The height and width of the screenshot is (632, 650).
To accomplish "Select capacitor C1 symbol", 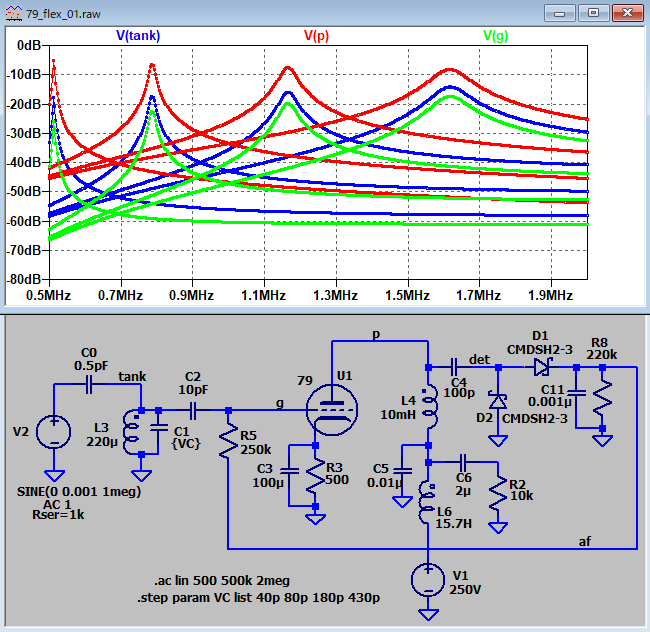I will pos(158,427).
